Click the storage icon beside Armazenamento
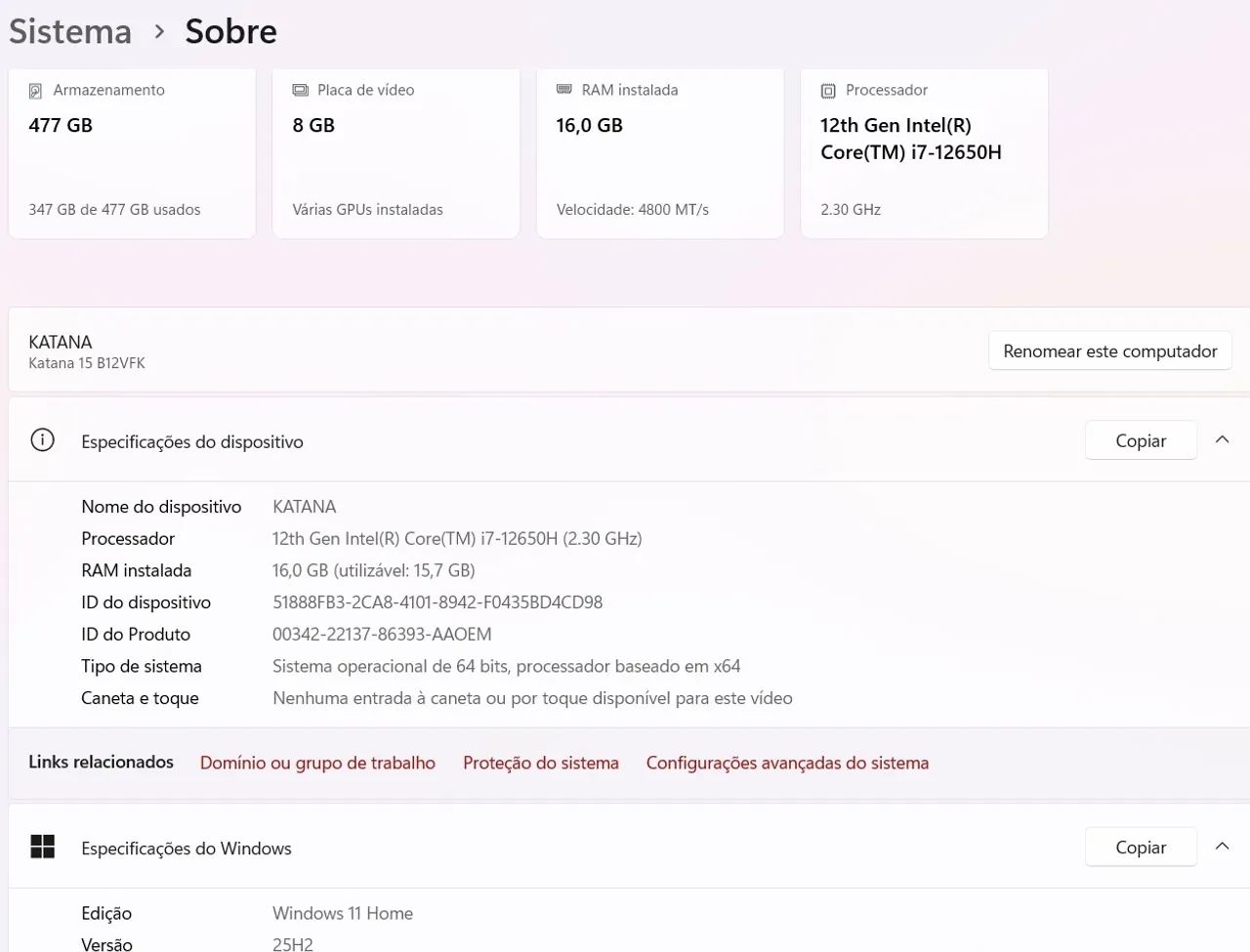This screenshot has height=952, width=1250. 35,91
